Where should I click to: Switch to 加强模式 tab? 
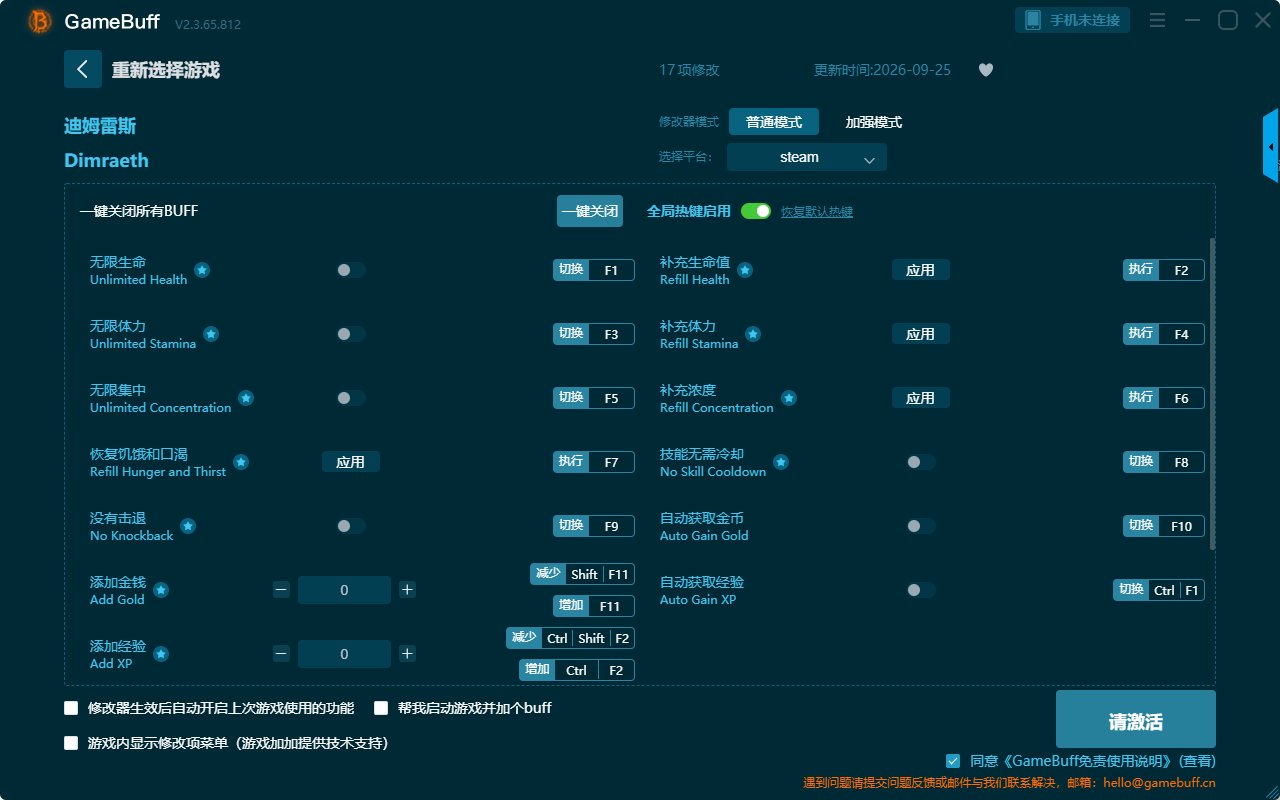click(874, 122)
